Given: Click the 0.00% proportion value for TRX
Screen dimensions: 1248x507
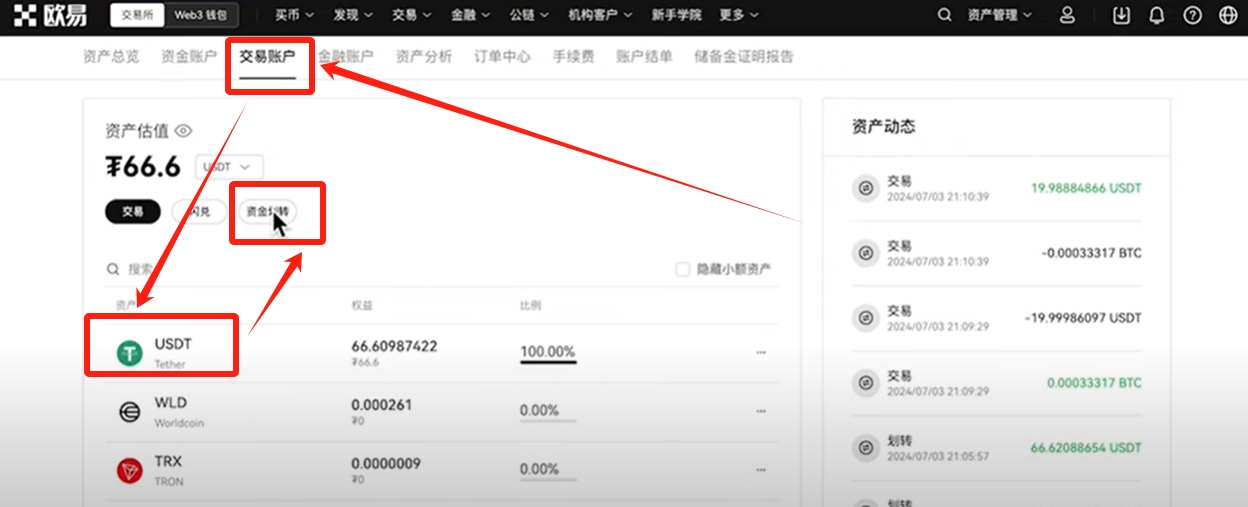Looking at the screenshot, I should pos(540,469).
